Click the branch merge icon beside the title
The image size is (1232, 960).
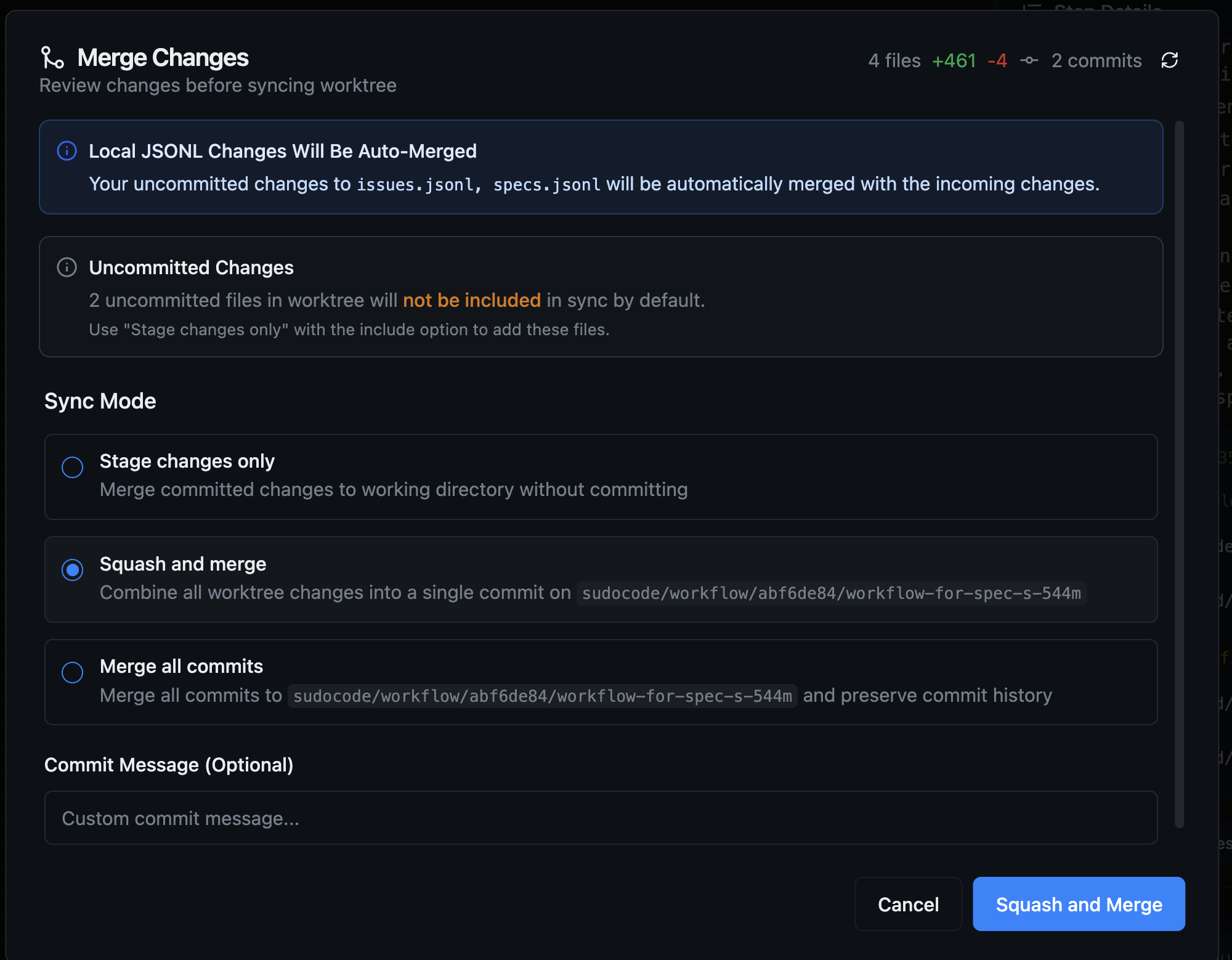point(52,57)
